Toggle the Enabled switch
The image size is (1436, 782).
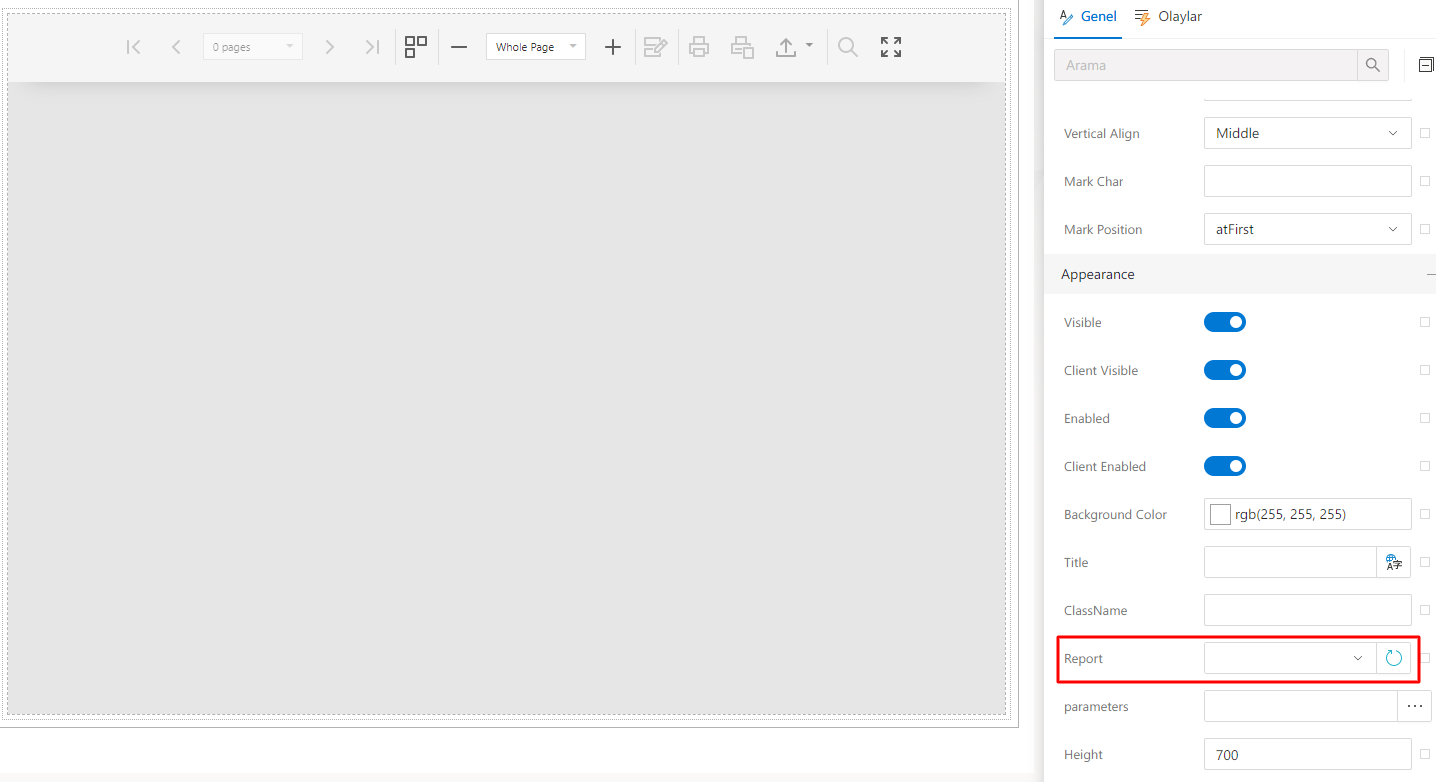pyautogui.click(x=1225, y=418)
